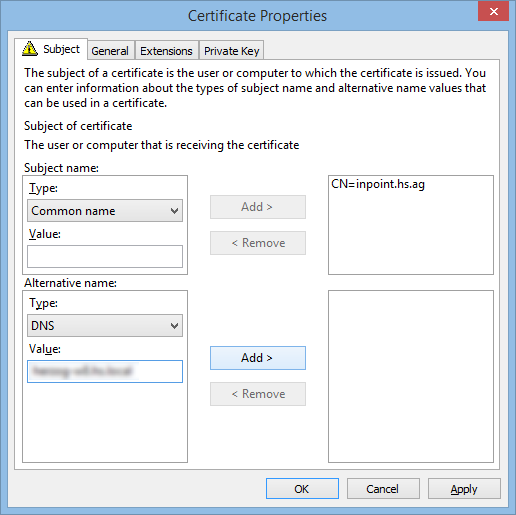Click the warning icon on Subject tab
The height and width of the screenshot is (515, 516).
30,49
